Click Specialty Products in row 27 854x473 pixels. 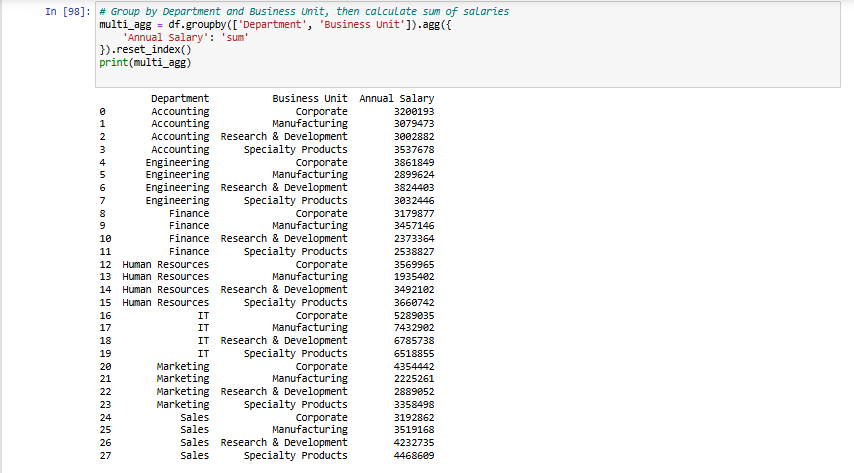coord(295,456)
